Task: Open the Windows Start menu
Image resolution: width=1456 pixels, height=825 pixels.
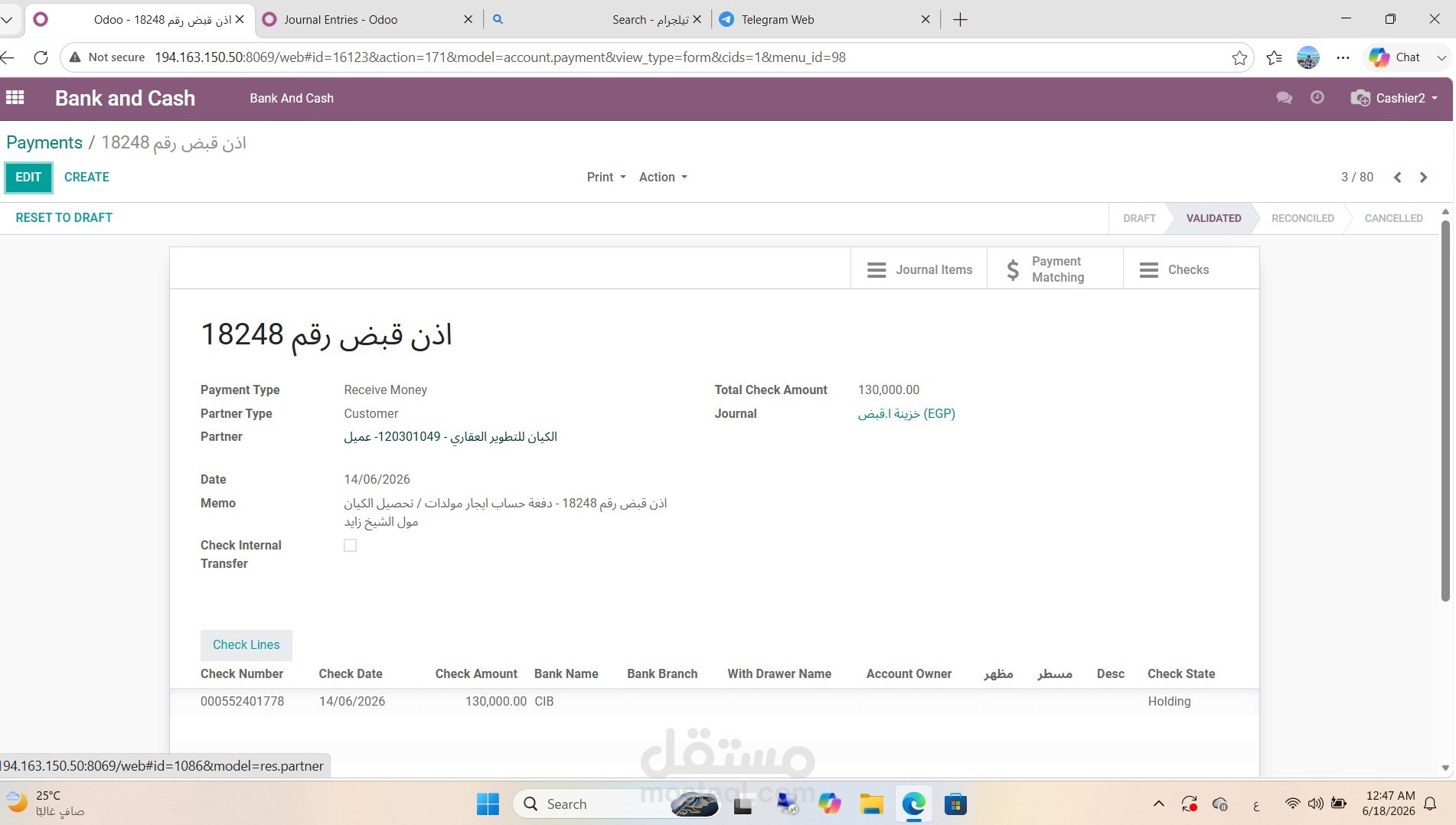Action: [x=488, y=804]
